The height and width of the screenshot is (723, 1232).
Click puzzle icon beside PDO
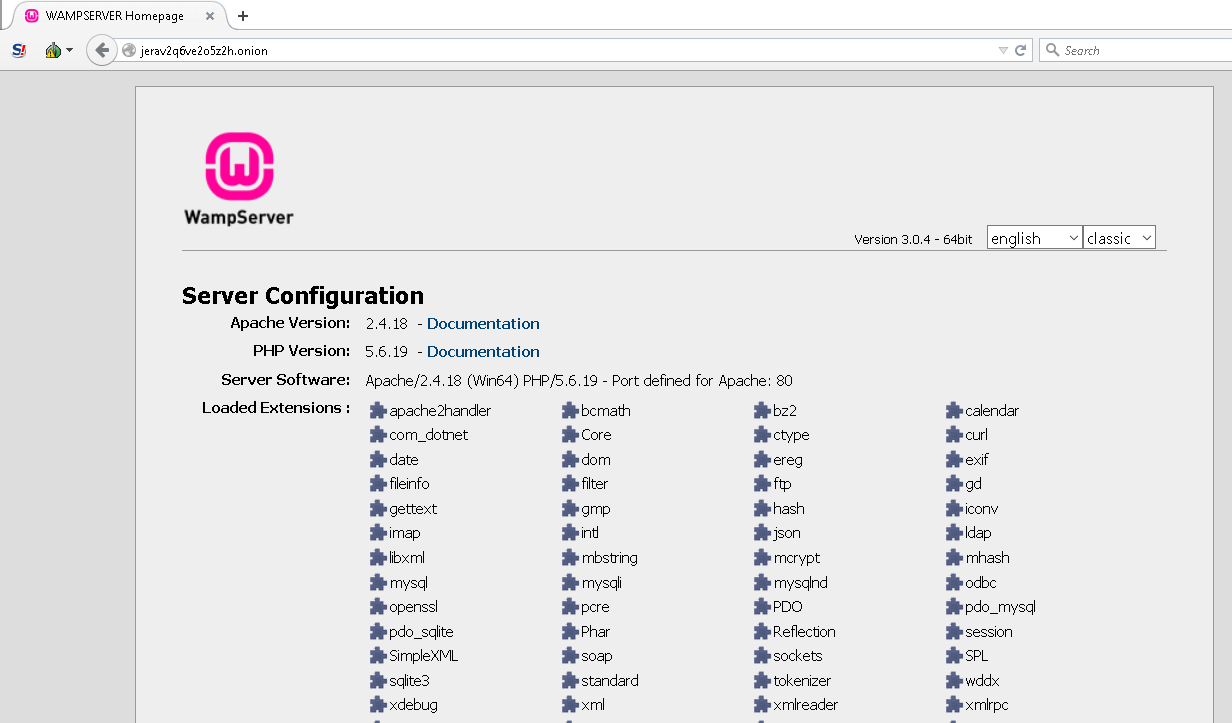[762, 607]
